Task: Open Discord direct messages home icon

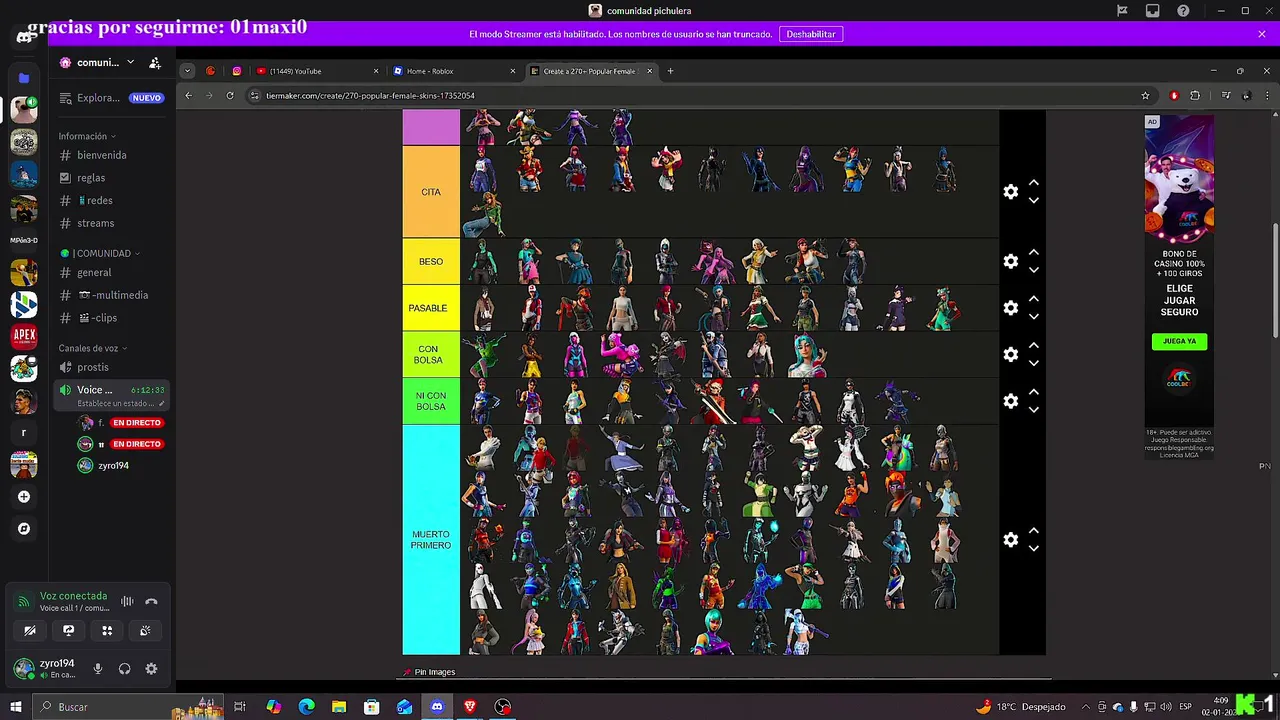Action: (24, 37)
